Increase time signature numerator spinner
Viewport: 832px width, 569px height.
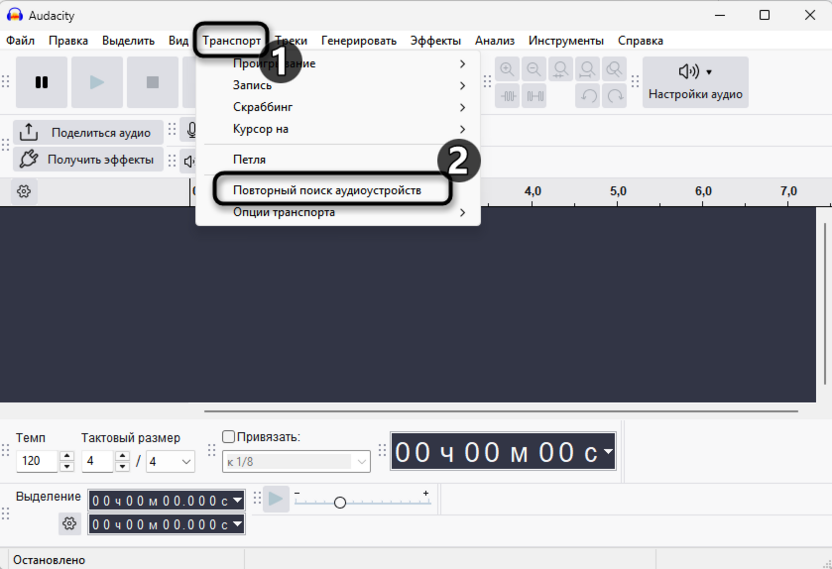coord(122,456)
